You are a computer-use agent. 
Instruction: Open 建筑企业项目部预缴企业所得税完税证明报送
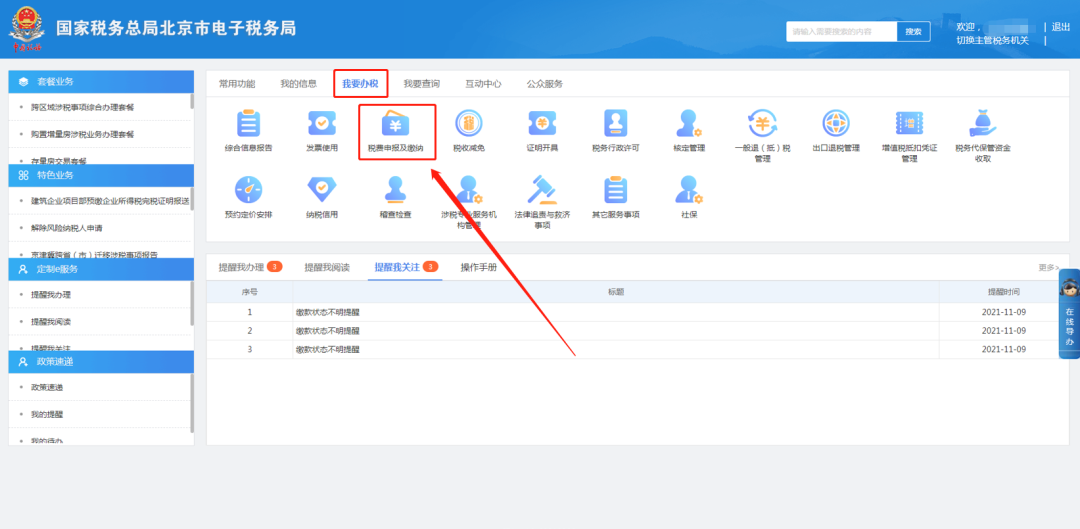pos(110,200)
